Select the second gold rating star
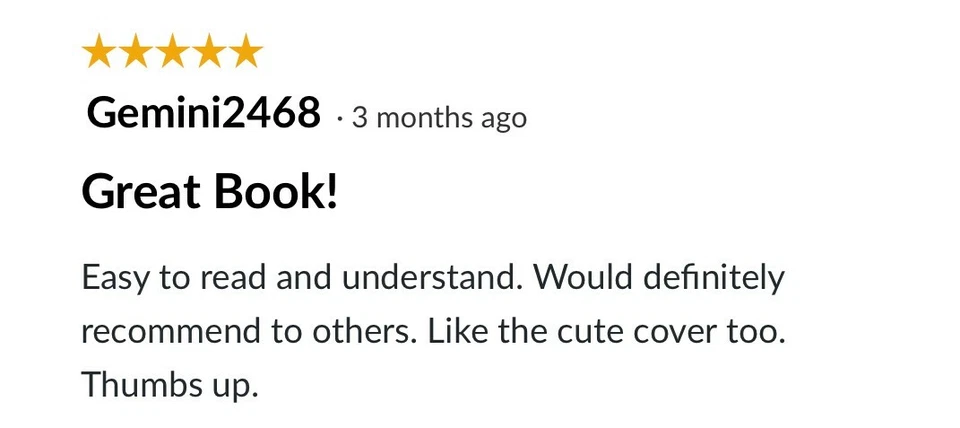 point(135,50)
